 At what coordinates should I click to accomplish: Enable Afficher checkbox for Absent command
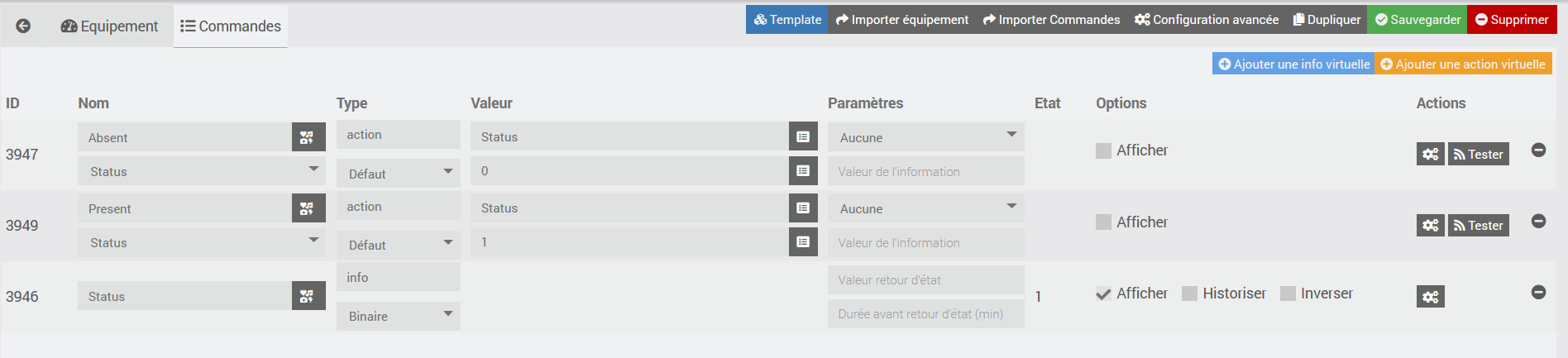click(1103, 150)
